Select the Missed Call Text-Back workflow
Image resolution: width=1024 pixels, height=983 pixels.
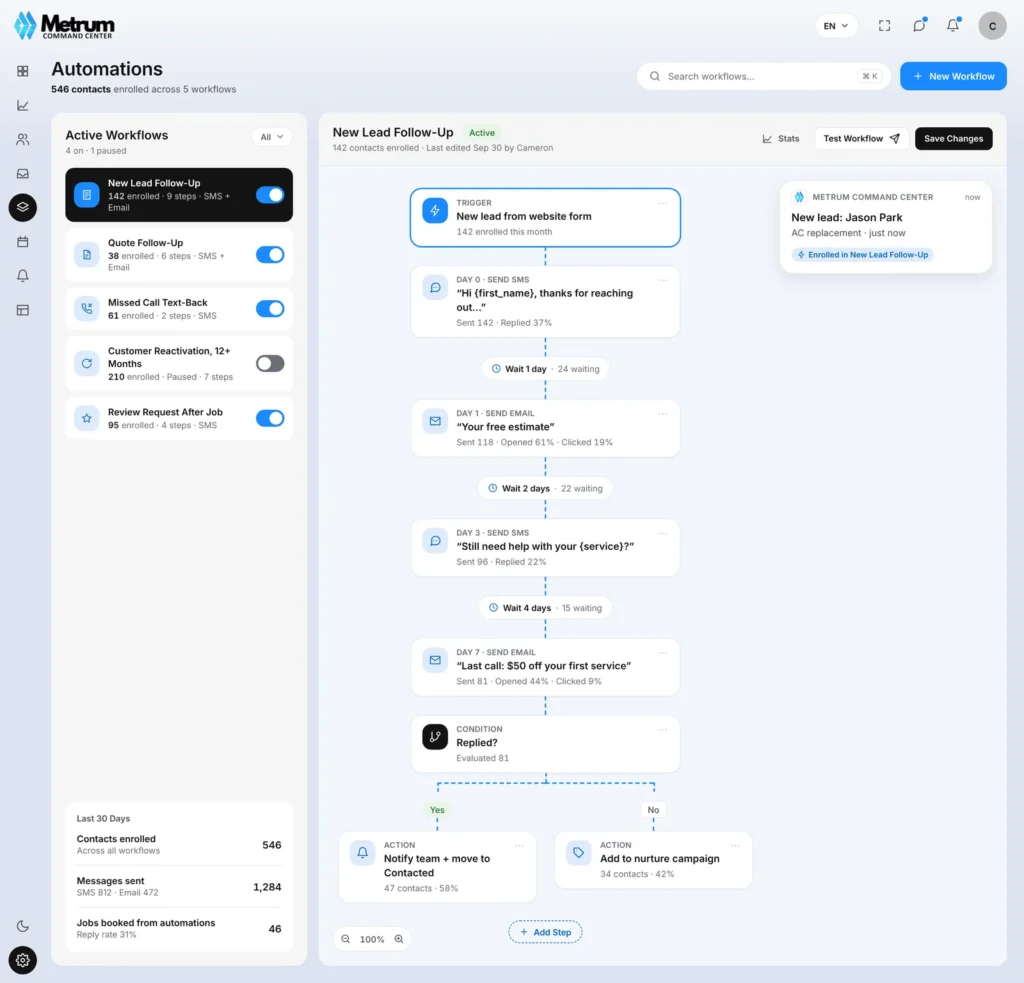(179, 308)
